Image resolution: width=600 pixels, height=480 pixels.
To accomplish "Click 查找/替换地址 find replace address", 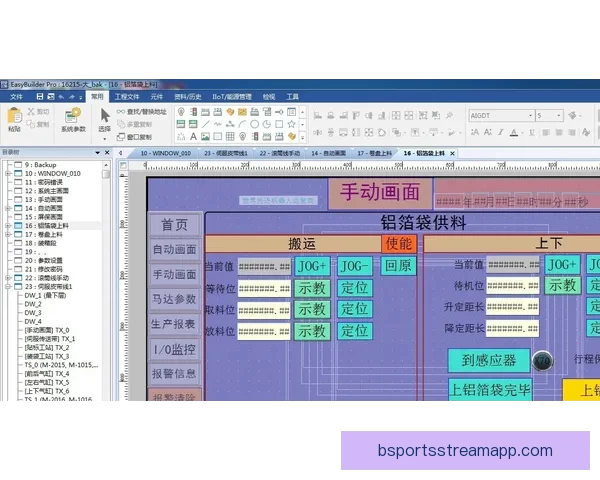I will click(142, 112).
